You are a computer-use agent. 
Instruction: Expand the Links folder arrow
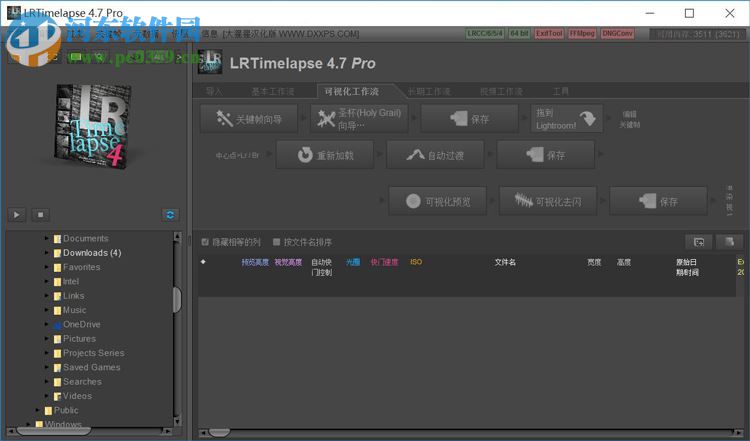46,296
